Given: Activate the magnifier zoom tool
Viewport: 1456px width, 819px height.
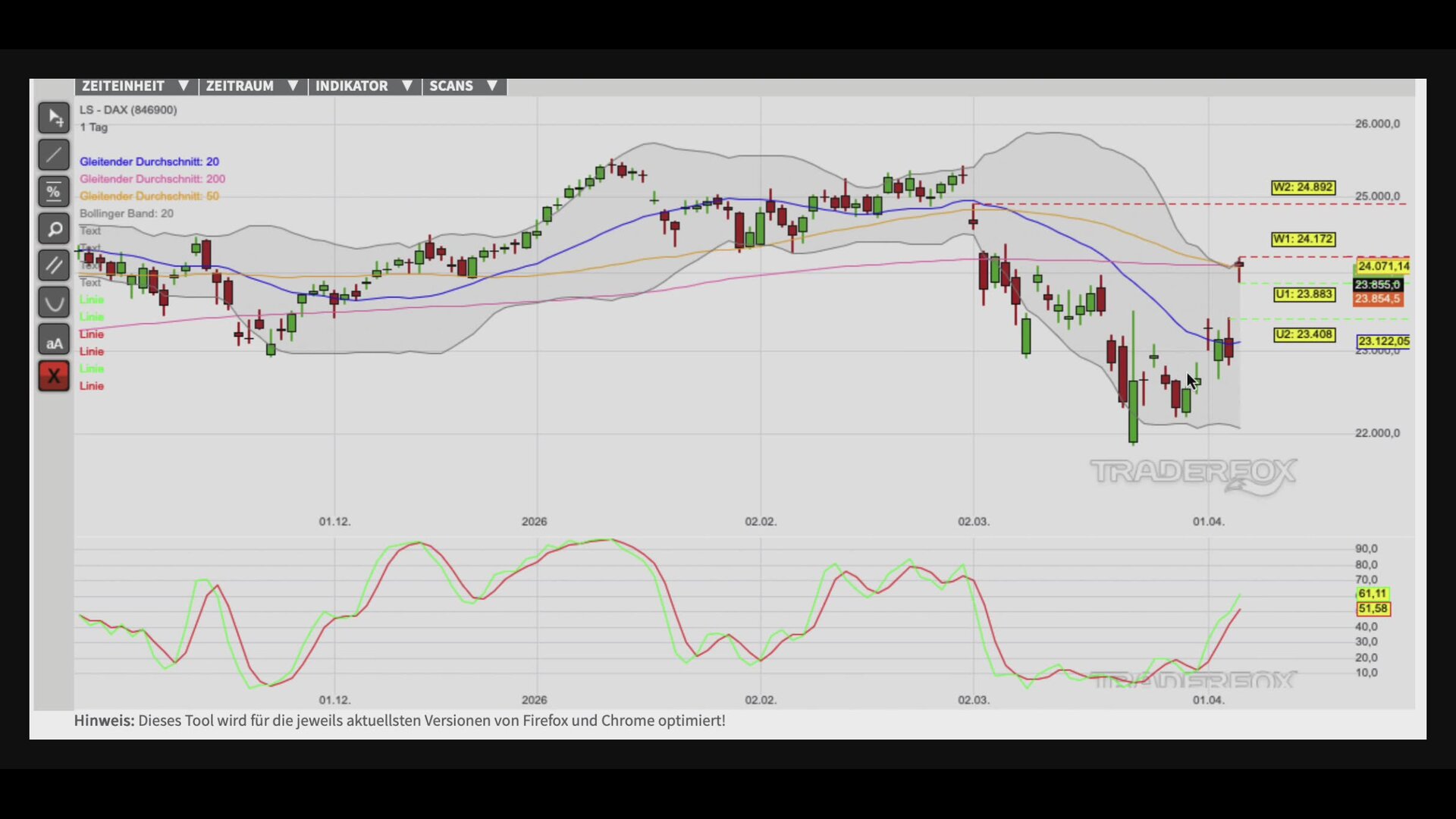Looking at the screenshot, I should [54, 228].
